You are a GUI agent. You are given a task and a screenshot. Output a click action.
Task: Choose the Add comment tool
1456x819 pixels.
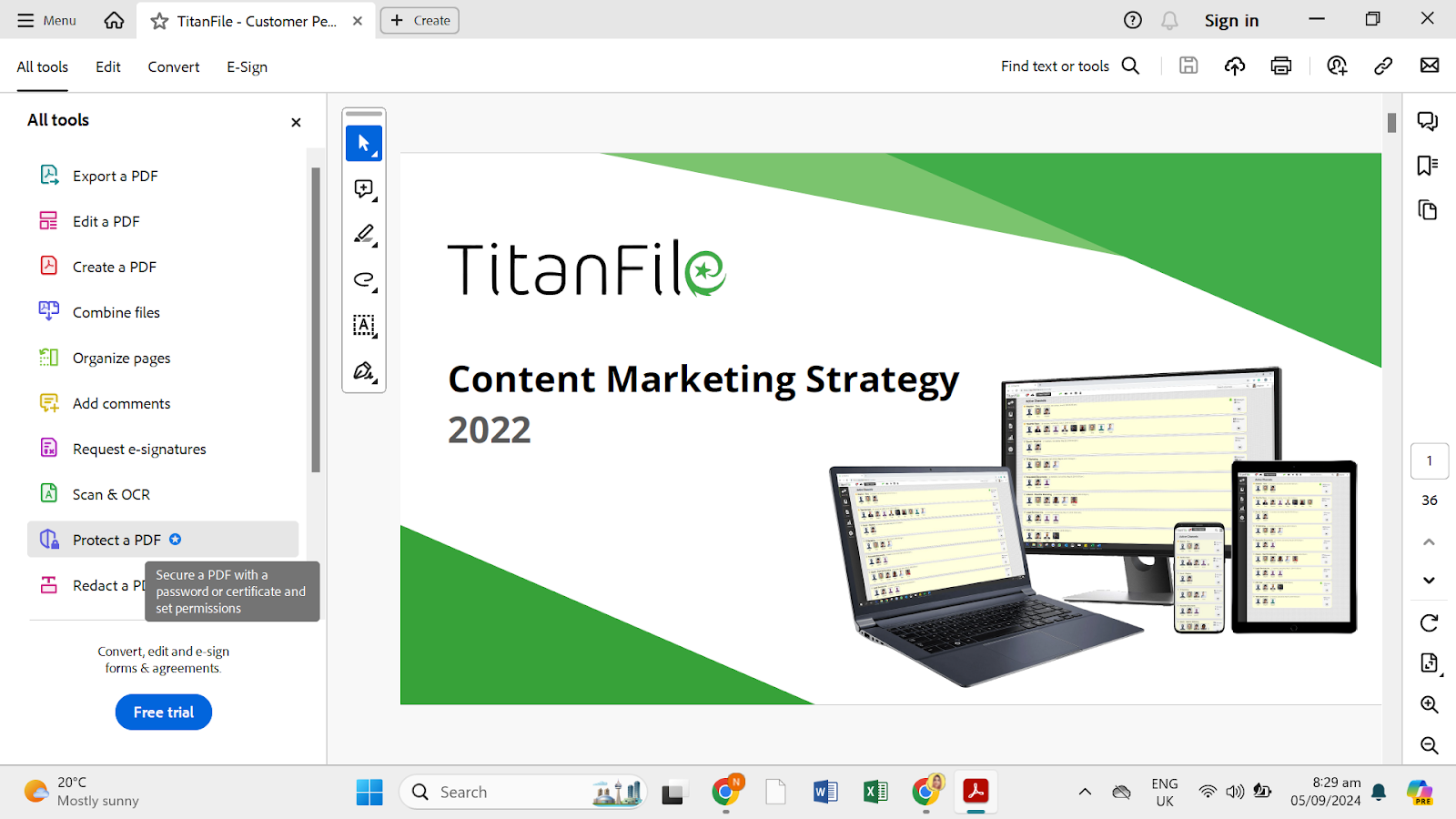[x=364, y=188]
